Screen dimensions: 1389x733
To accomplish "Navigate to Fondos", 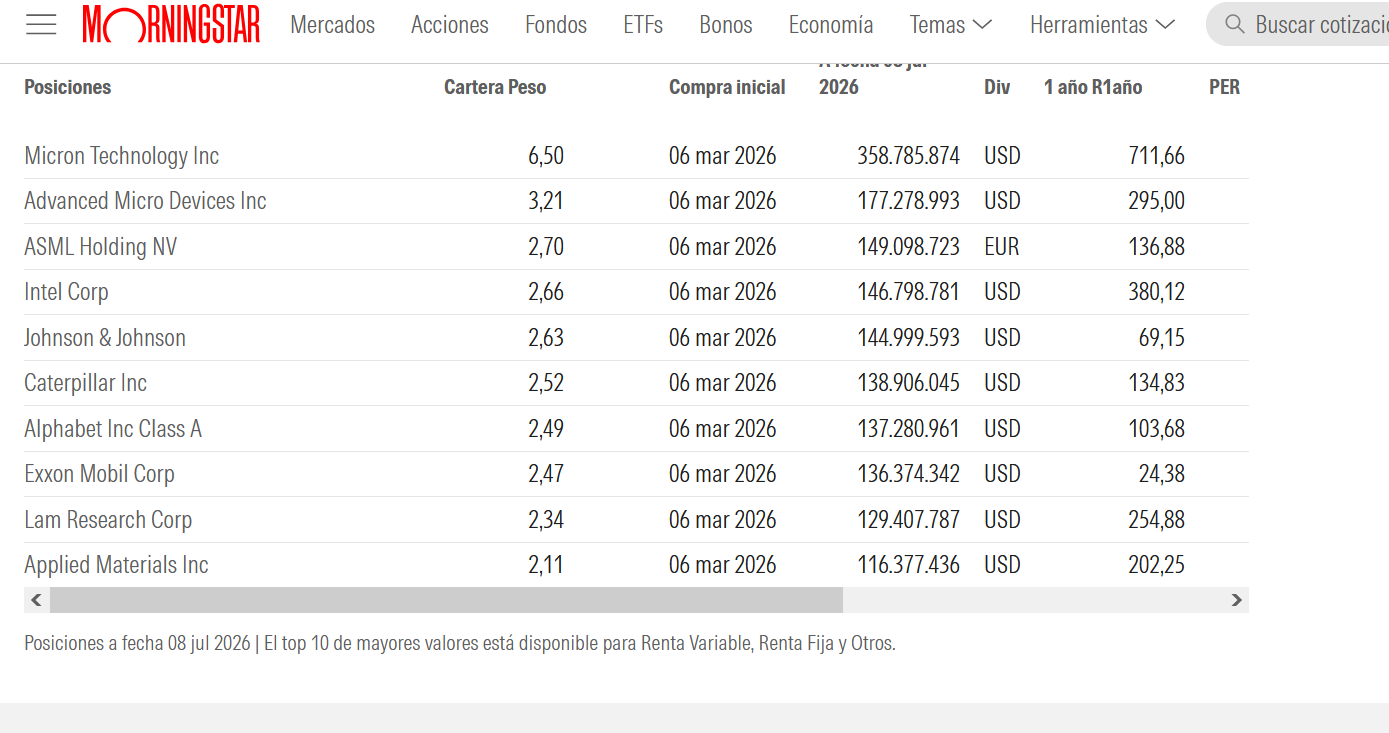I will [556, 25].
